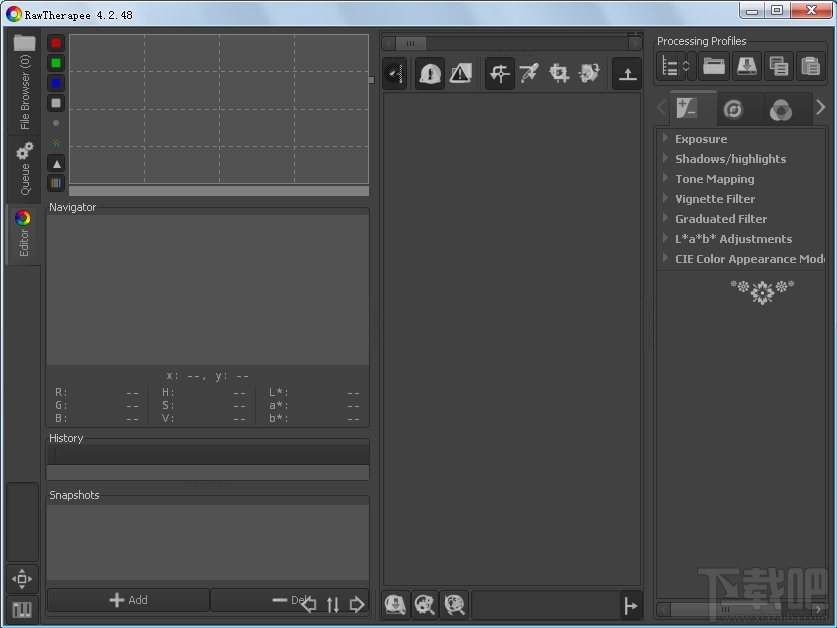837x628 pixels.
Task: Expand the Graduated Filter section
Action: tap(721, 219)
